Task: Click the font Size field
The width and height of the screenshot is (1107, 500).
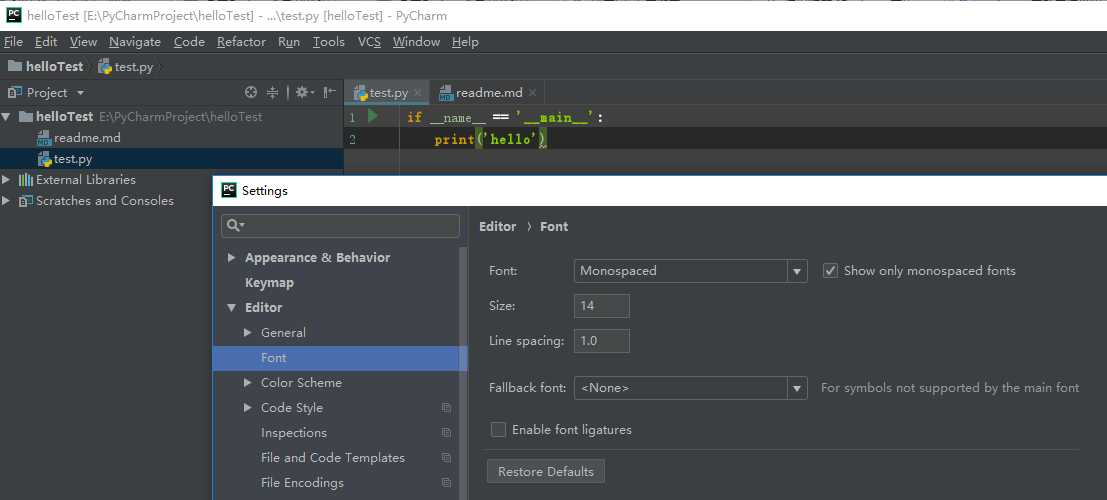Action: pos(602,306)
